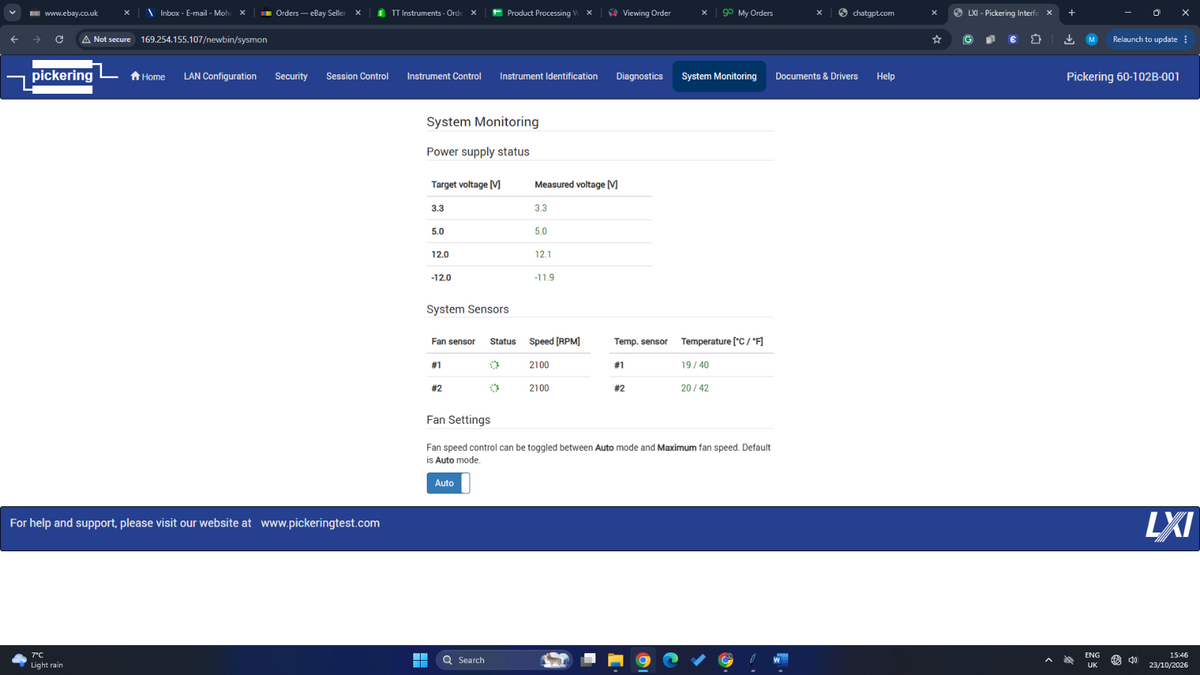
Task: Bookmark this page with the star icon
Action: (x=936, y=39)
